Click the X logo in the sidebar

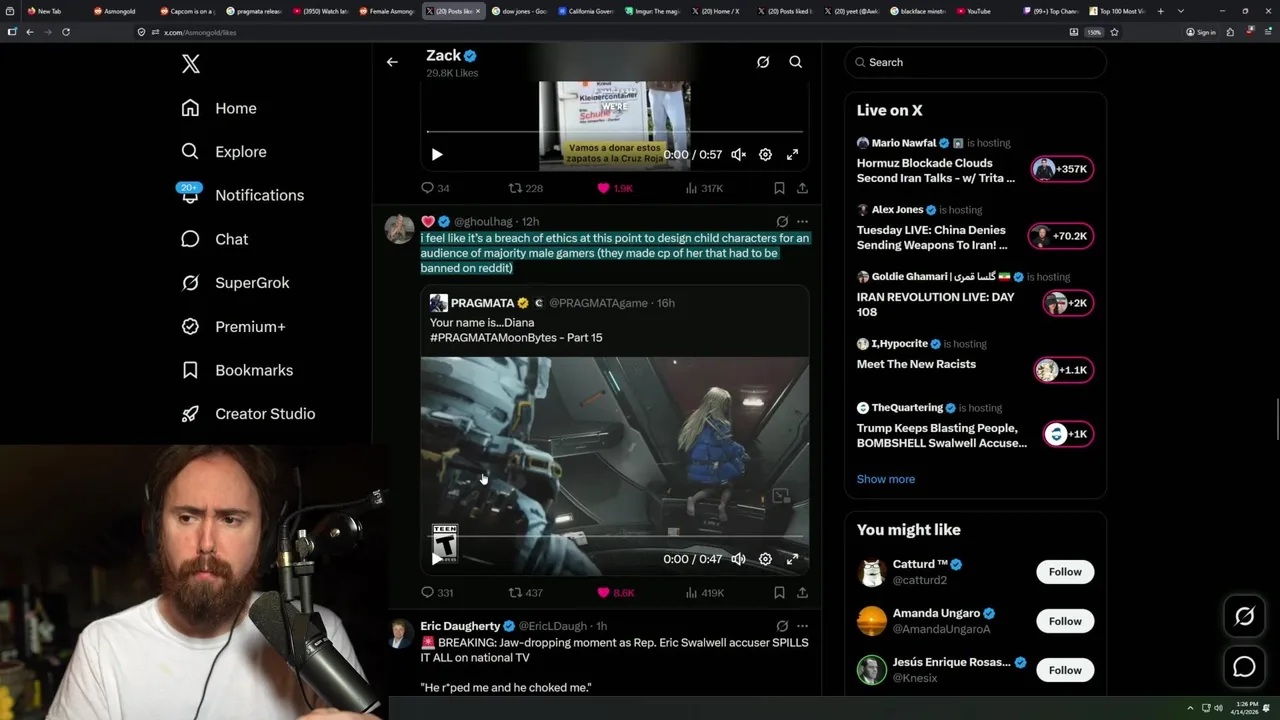[191, 64]
